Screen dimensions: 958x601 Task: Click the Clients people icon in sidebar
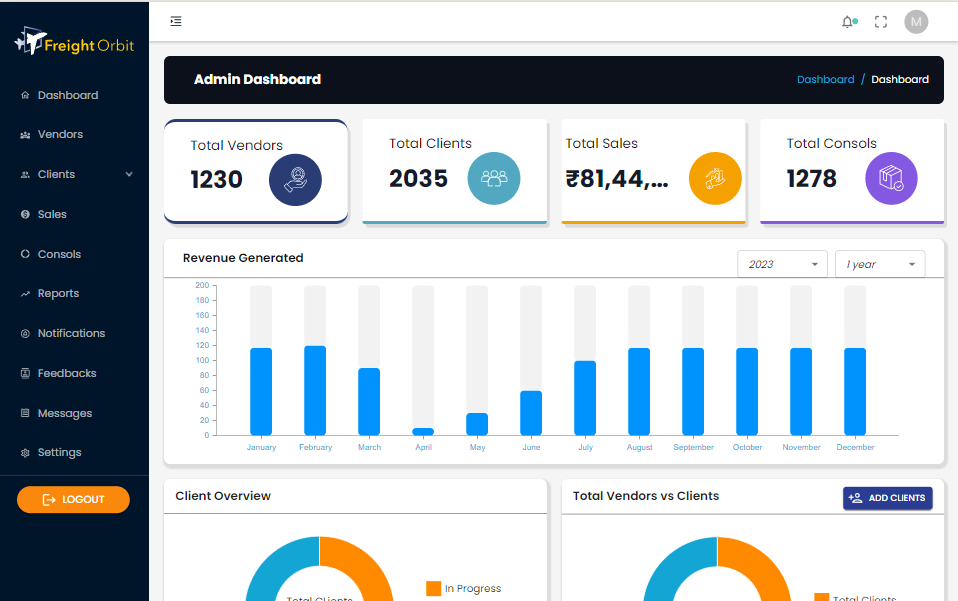pyautogui.click(x=25, y=175)
